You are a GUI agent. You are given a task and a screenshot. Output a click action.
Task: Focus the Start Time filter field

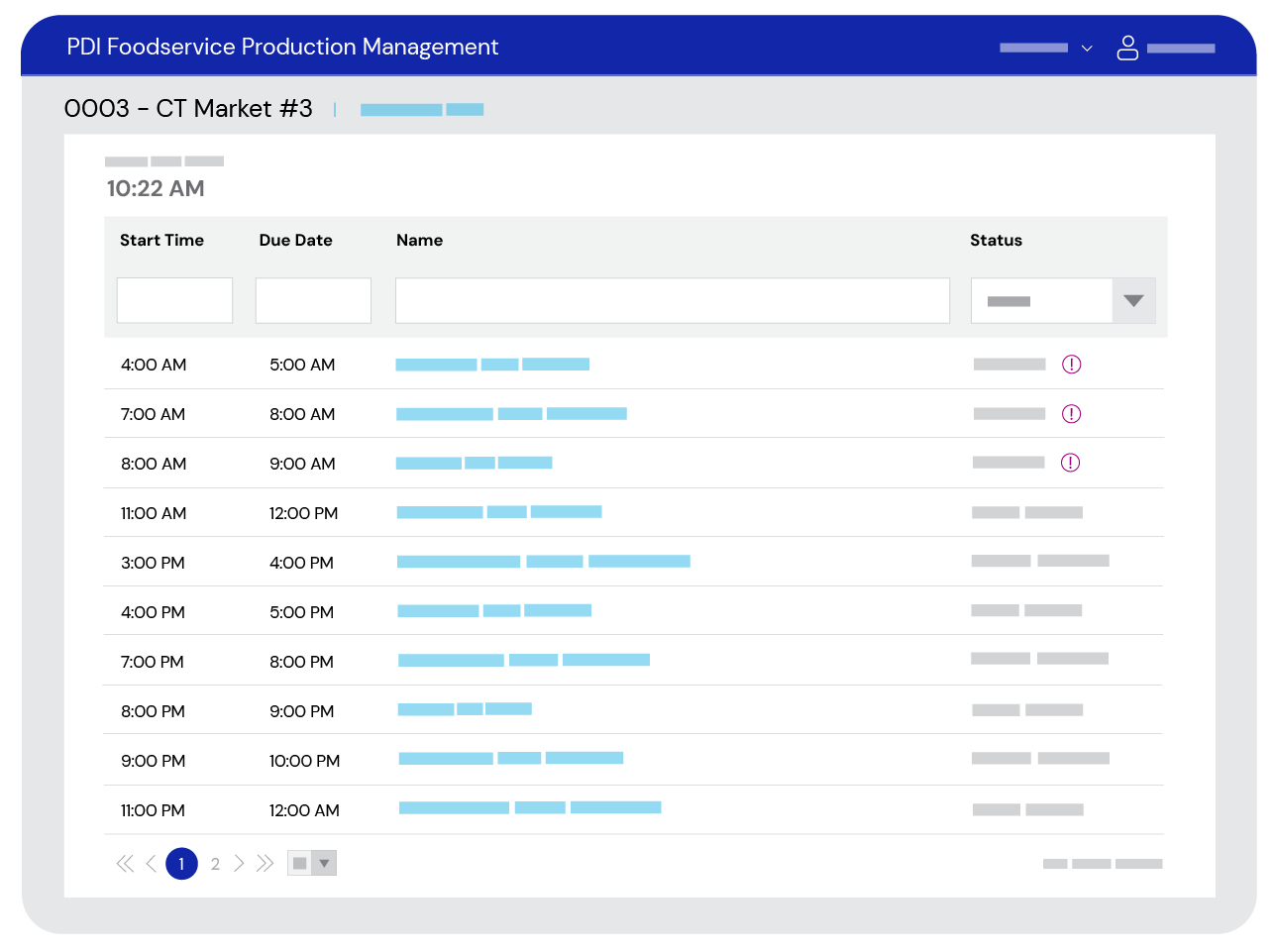pos(174,300)
